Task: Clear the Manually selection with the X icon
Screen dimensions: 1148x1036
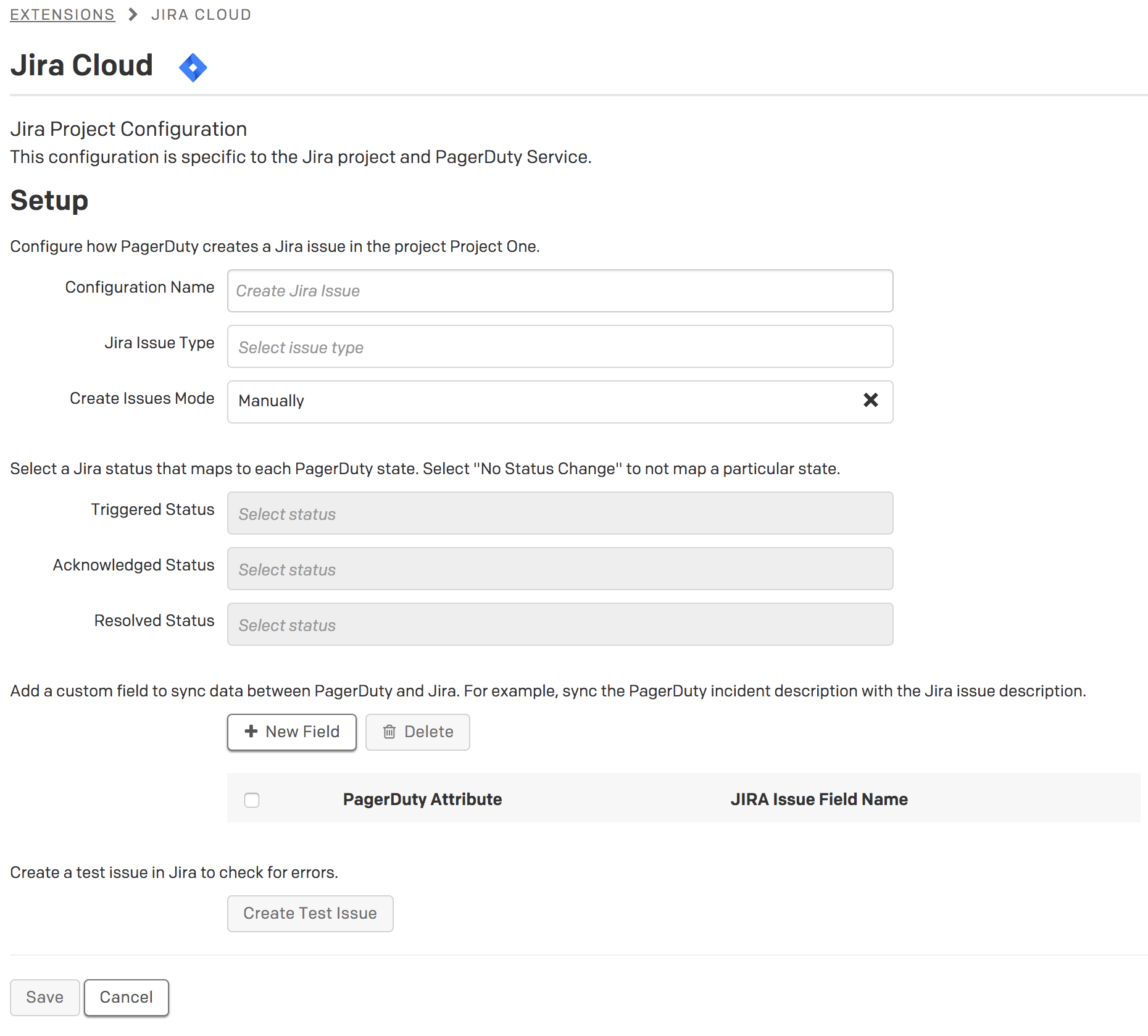Action: (x=870, y=400)
